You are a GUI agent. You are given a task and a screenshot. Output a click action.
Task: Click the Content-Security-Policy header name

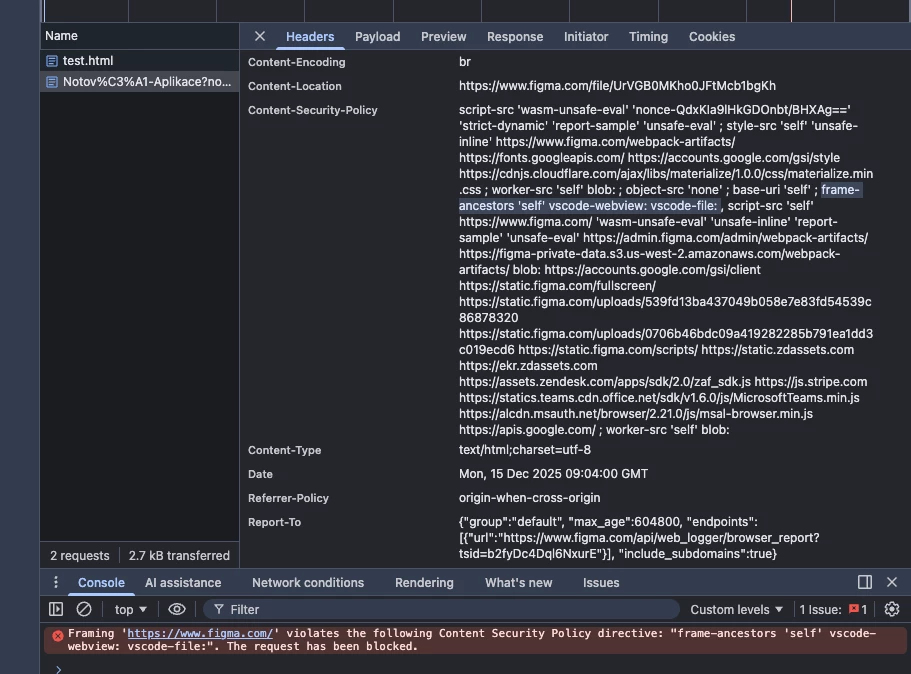click(313, 110)
